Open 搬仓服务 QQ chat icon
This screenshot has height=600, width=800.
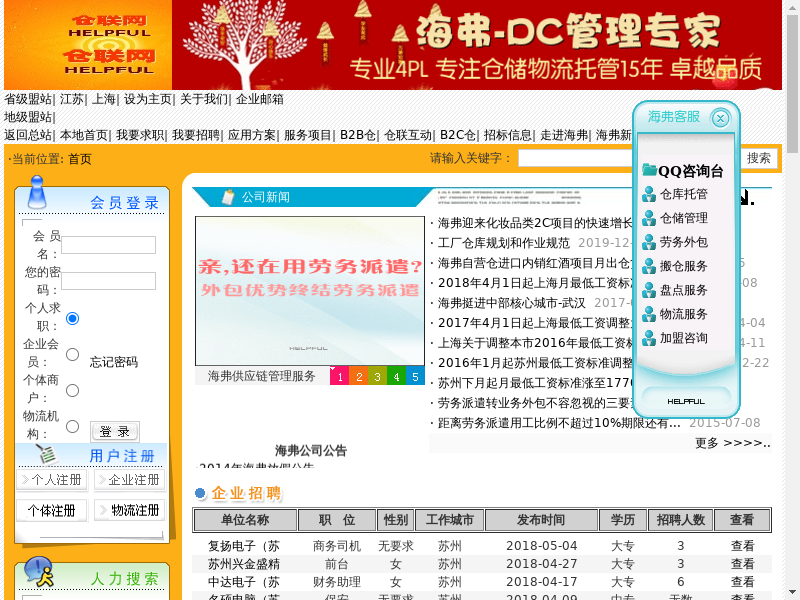point(648,266)
